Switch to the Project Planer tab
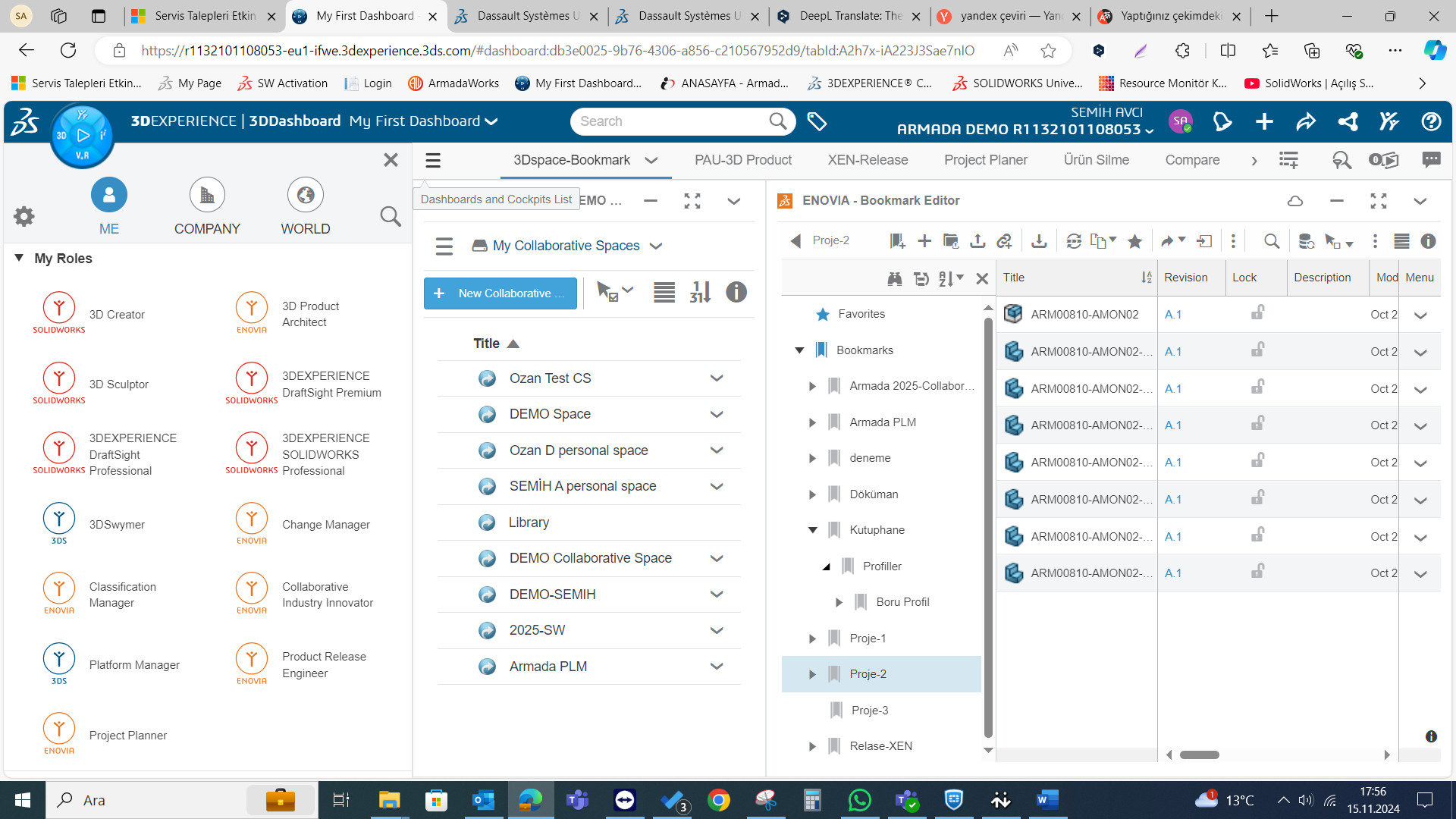 point(986,160)
